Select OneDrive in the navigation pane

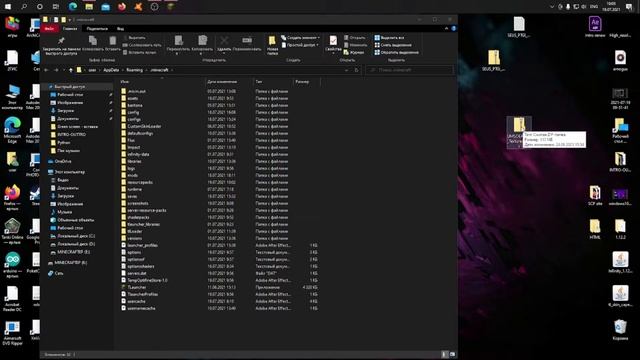pos(63,162)
